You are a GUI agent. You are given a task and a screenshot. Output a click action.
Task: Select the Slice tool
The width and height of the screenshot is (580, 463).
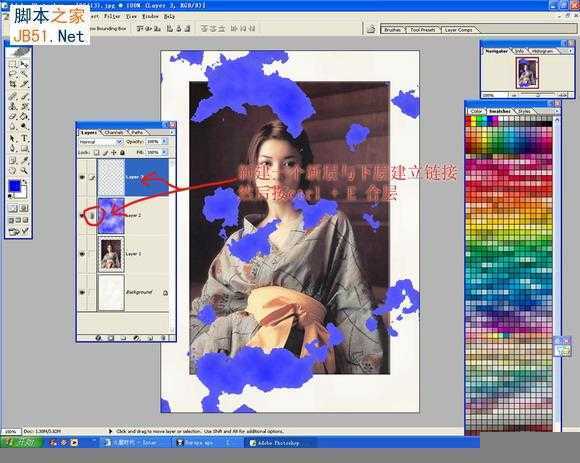point(24,85)
